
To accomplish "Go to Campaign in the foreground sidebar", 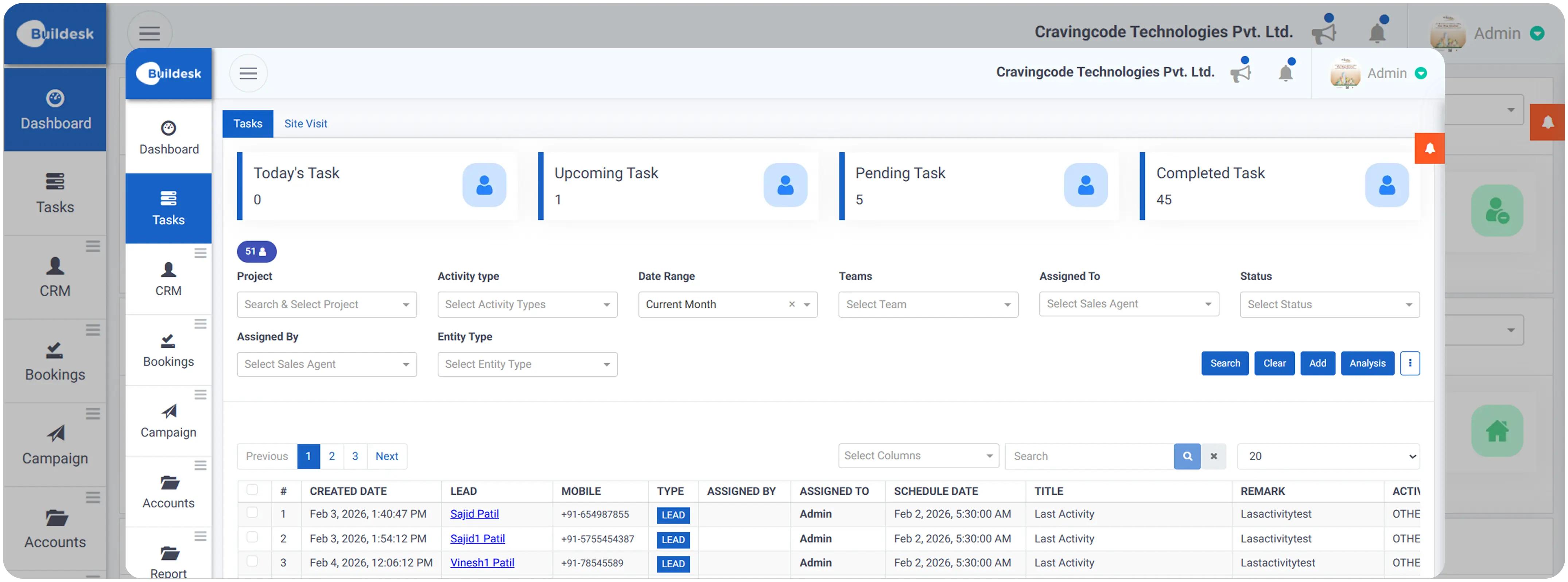I will pos(168,421).
